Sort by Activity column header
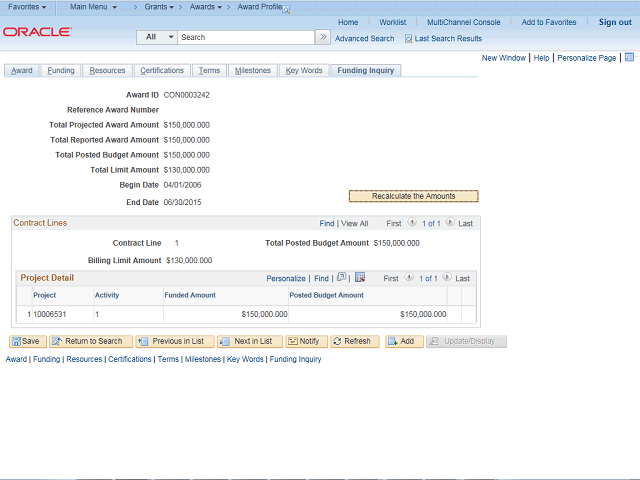 click(107, 295)
